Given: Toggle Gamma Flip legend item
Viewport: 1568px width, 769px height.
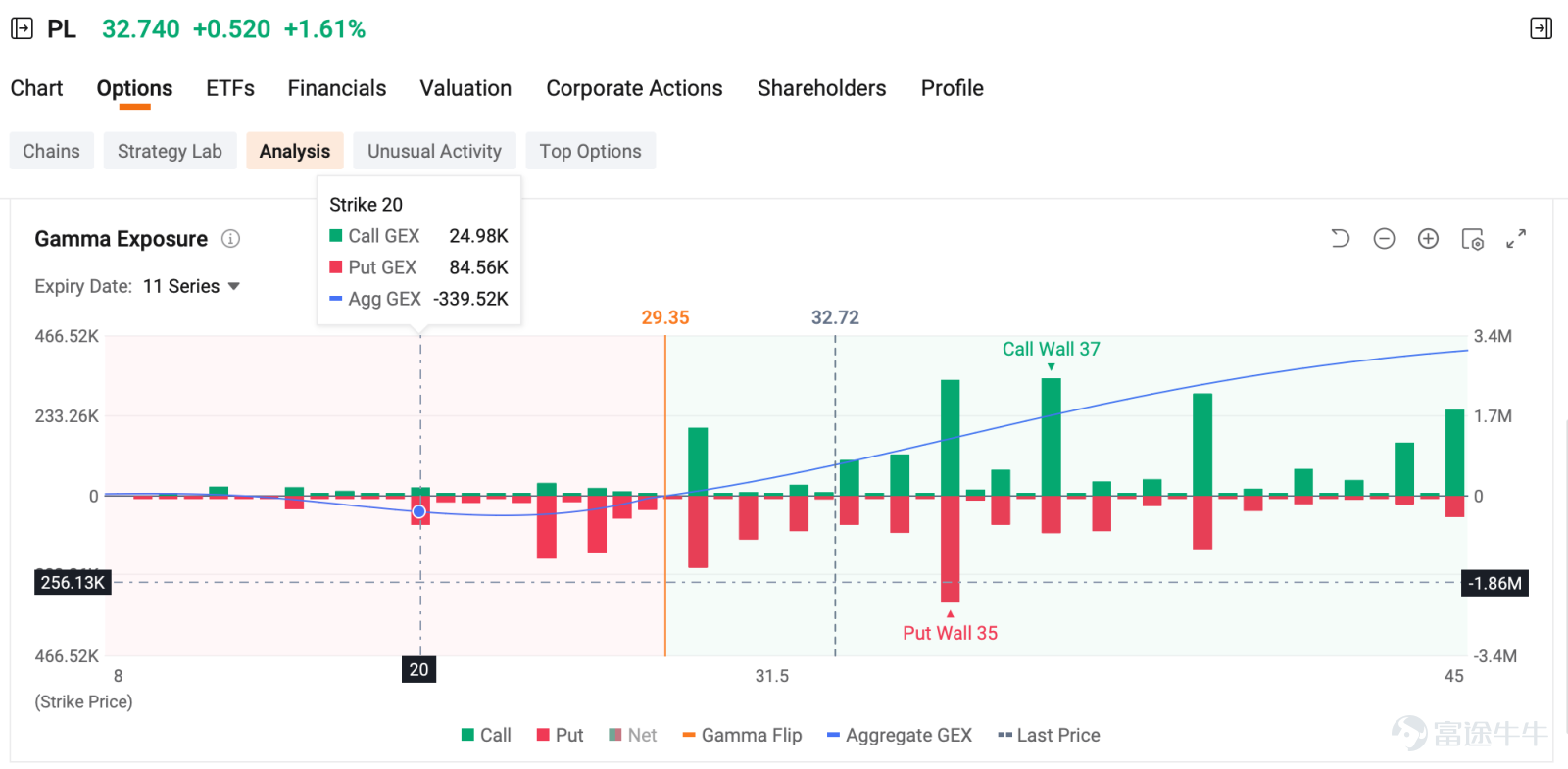Looking at the screenshot, I should tap(742, 735).
